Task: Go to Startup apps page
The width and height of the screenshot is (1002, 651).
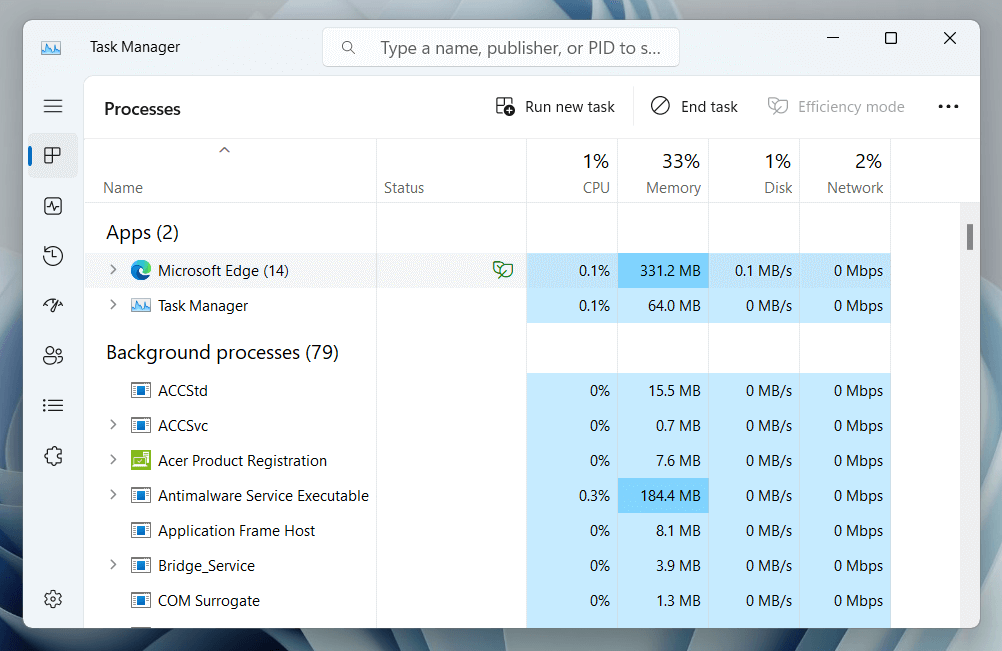Action: (x=53, y=306)
